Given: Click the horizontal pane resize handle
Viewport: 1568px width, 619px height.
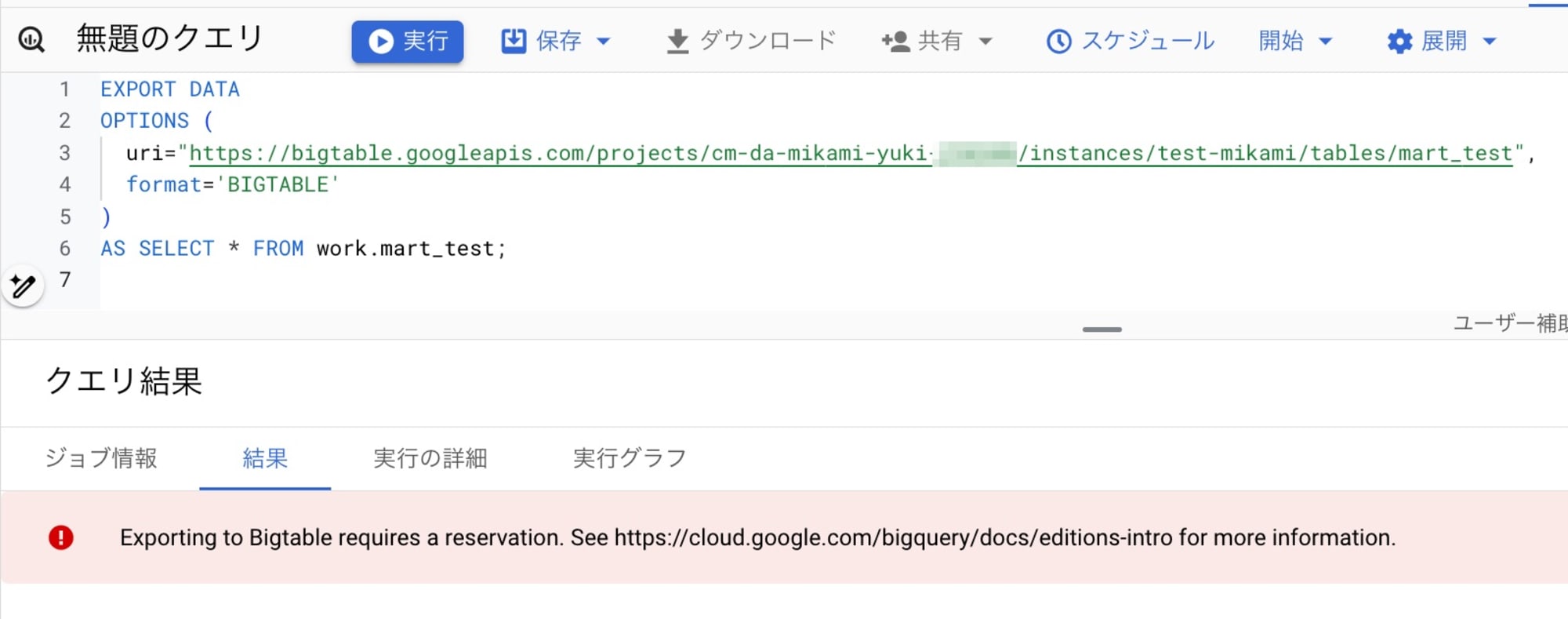Looking at the screenshot, I should click(x=1102, y=330).
